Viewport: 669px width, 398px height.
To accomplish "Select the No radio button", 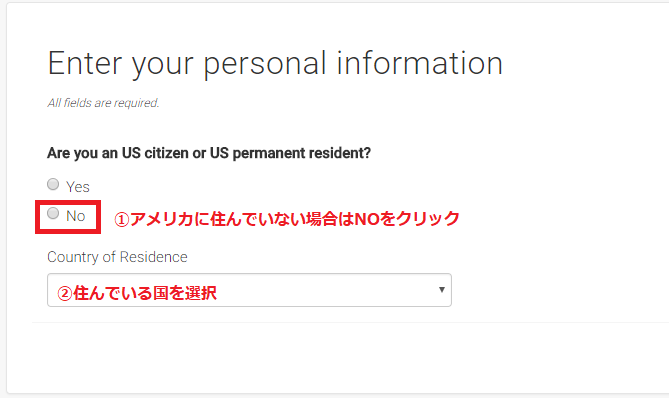I will tap(53, 213).
